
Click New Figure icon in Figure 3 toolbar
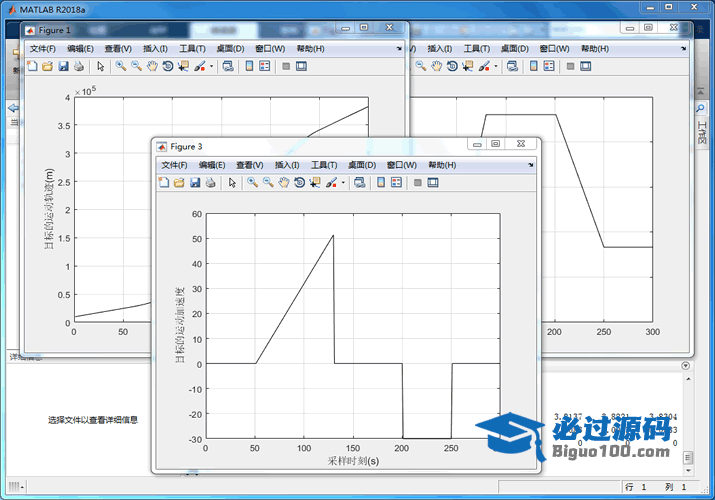pyautogui.click(x=164, y=183)
